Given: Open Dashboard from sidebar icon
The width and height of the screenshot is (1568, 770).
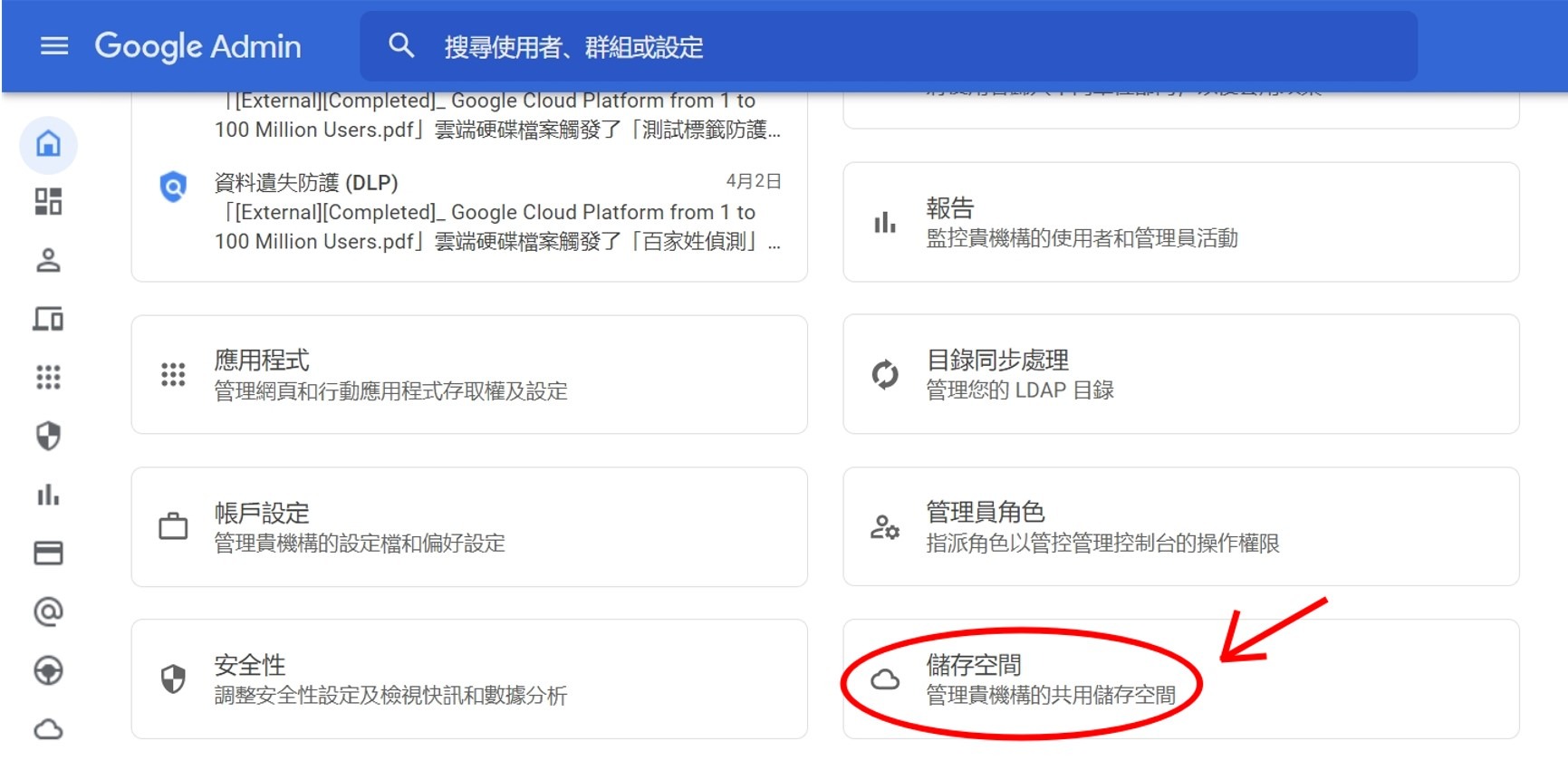Looking at the screenshot, I should (48, 201).
